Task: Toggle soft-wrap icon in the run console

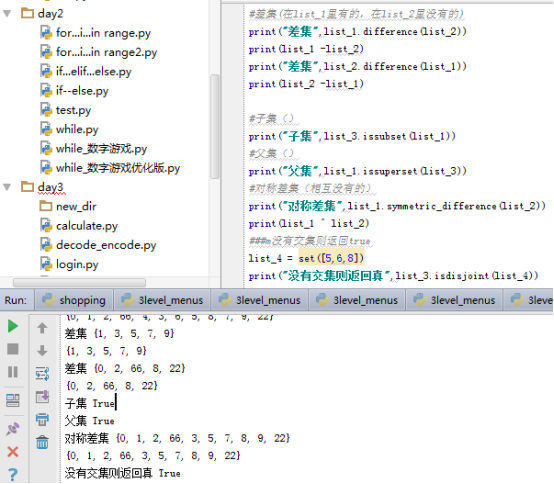Action: [42, 373]
